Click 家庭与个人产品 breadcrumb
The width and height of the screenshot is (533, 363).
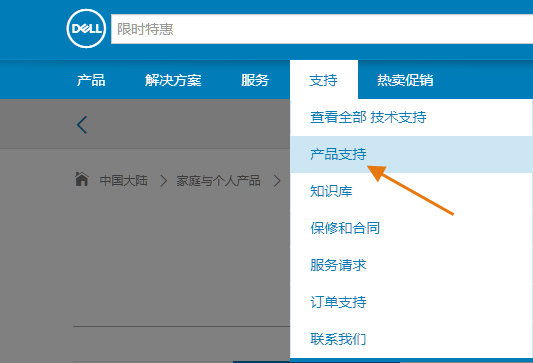(218, 180)
